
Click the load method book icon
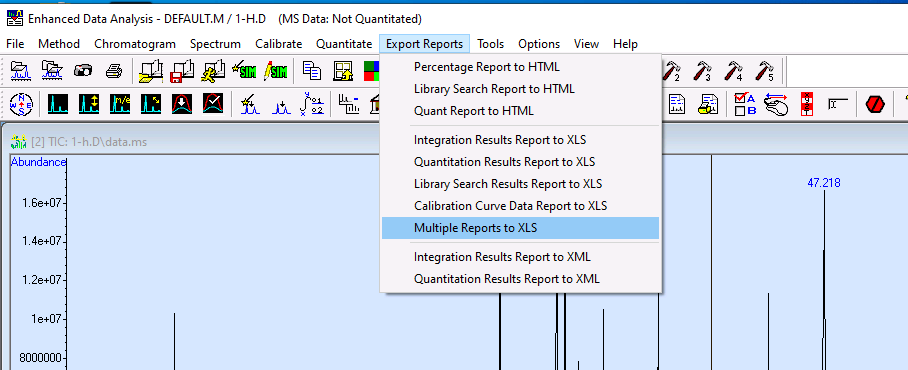click(151, 71)
